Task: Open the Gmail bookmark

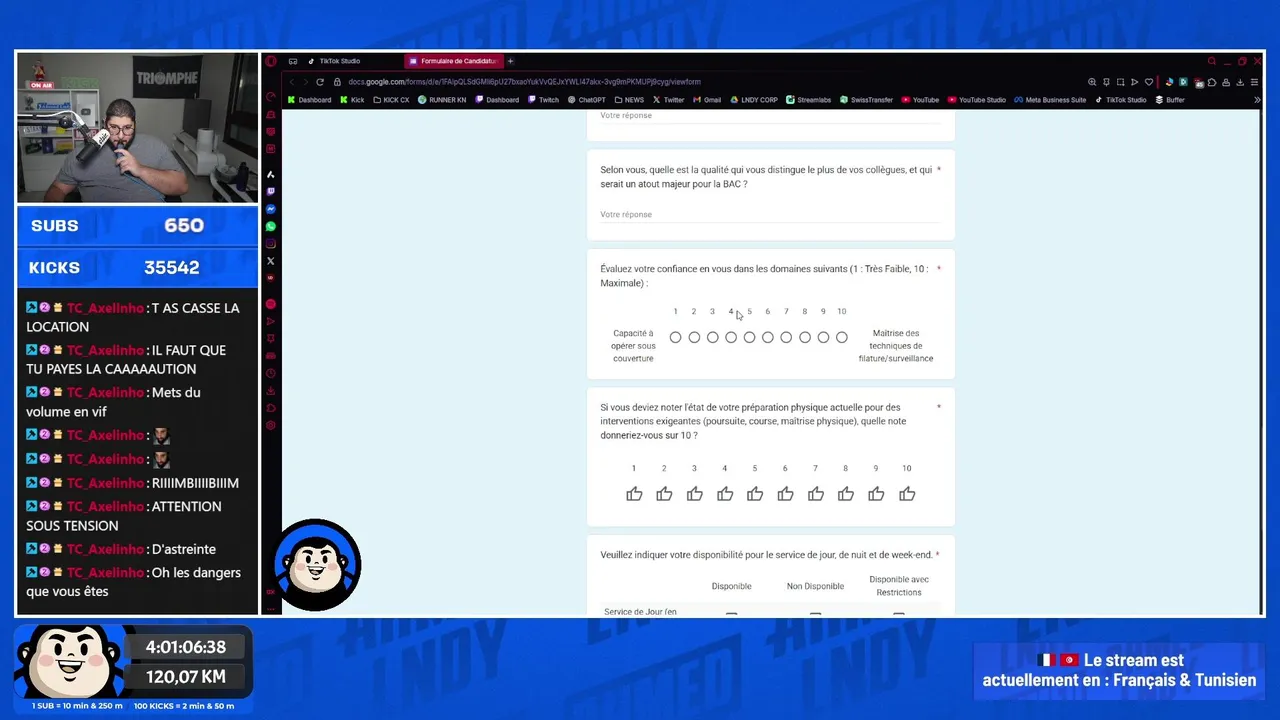Action: pos(707,100)
